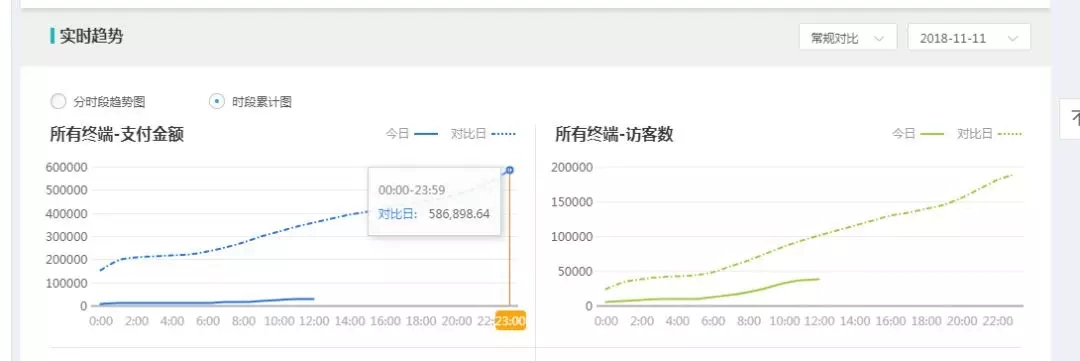The image size is (1080, 361).
Task: Toggle 对比日 legend in 访客数 chart
Action: point(989,134)
